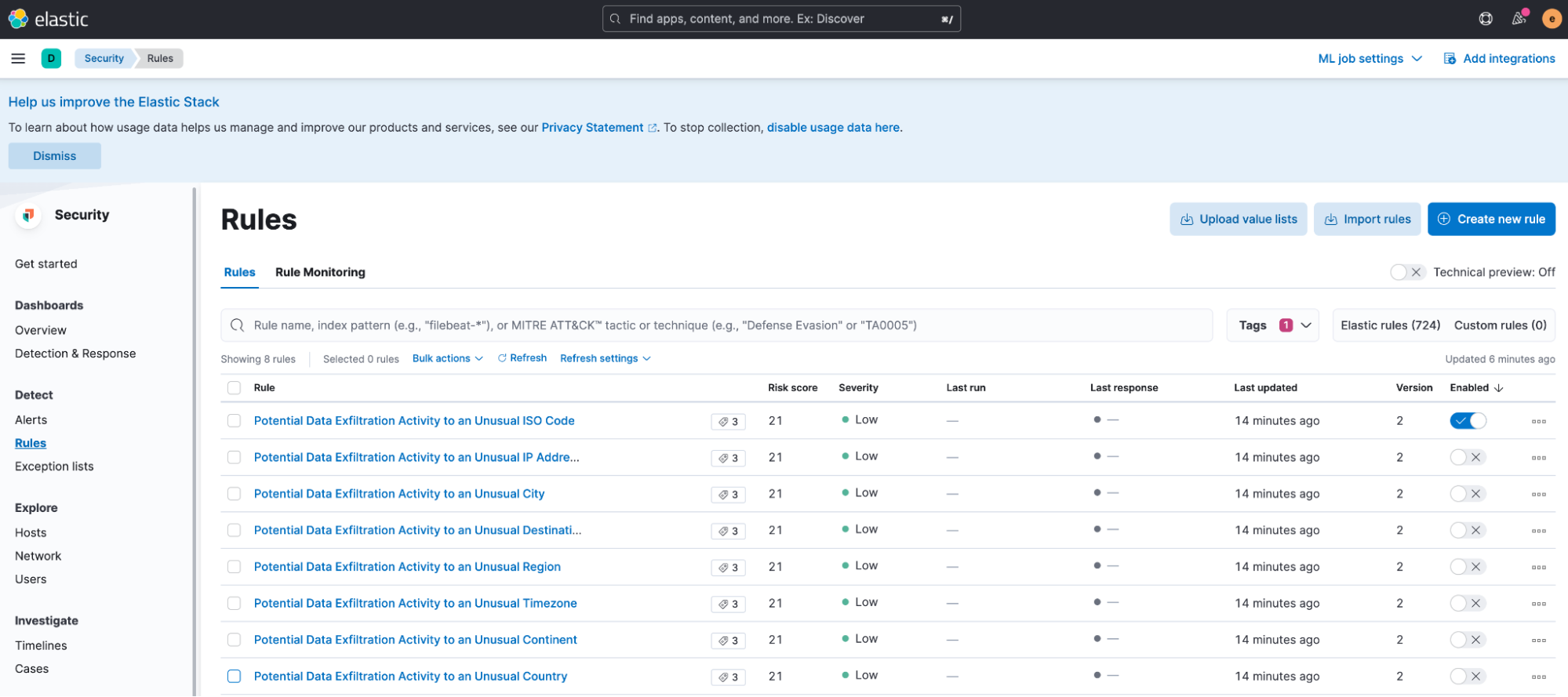
Task: Enable the Unusual Region rule switch
Action: (x=1468, y=567)
